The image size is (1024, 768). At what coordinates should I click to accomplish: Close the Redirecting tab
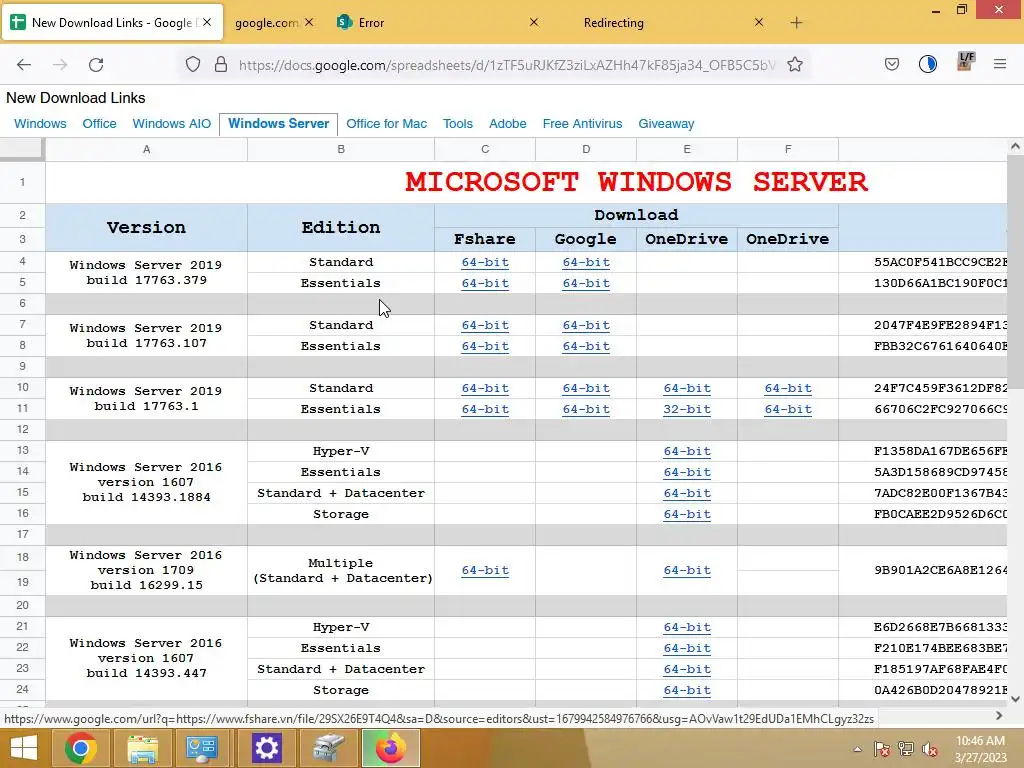[x=758, y=22]
